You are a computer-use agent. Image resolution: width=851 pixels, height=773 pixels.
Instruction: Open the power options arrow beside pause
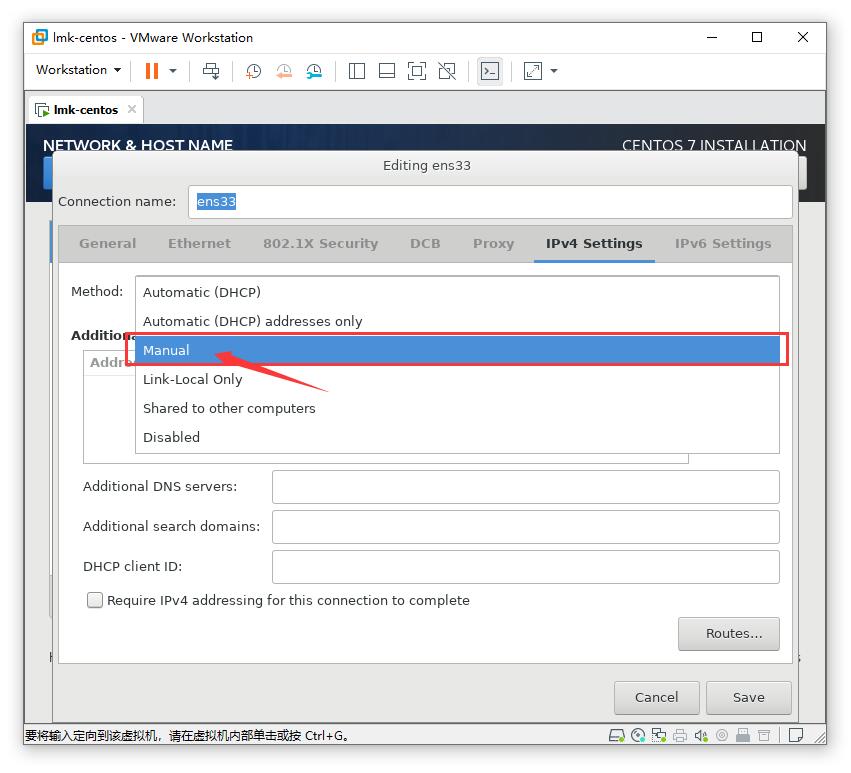(x=173, y=71)
